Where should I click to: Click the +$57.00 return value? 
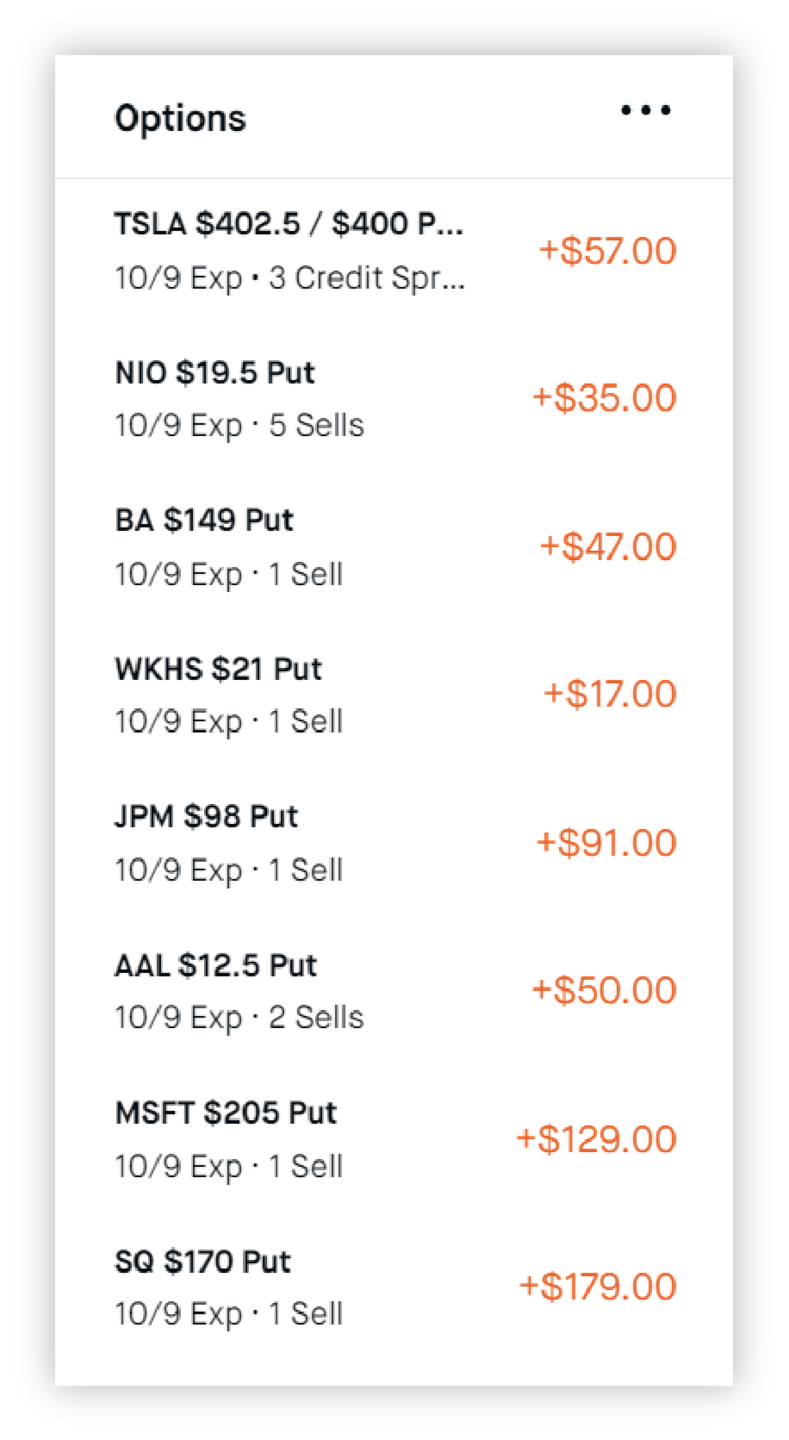click(x=608, y=251)
